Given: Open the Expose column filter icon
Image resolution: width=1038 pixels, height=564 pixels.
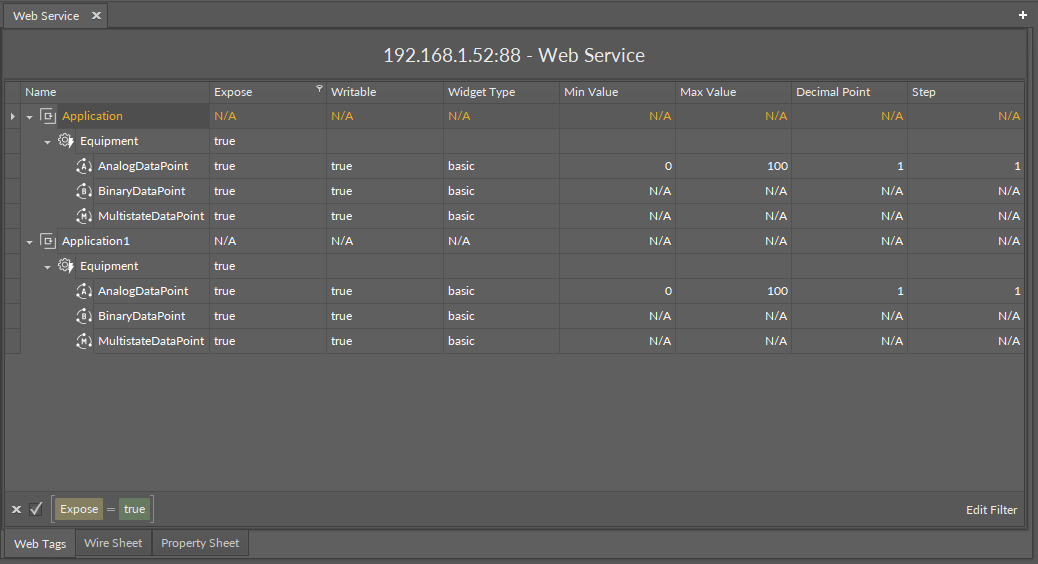Looking at the screenshot, I should click(x=319, y=89).
